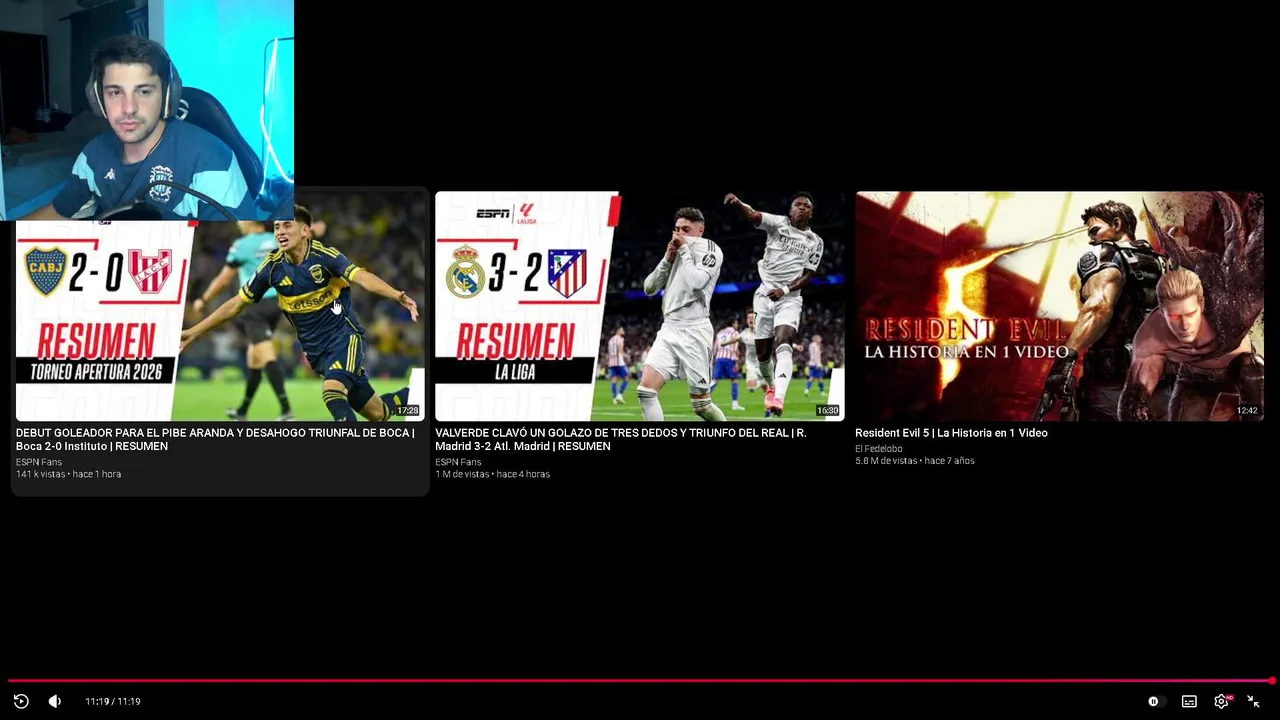Click title 'DEBUT GOLEADOR PARA EL PIBE ARANDA'
Screen dimensions: 1280x720
point(215,439)
